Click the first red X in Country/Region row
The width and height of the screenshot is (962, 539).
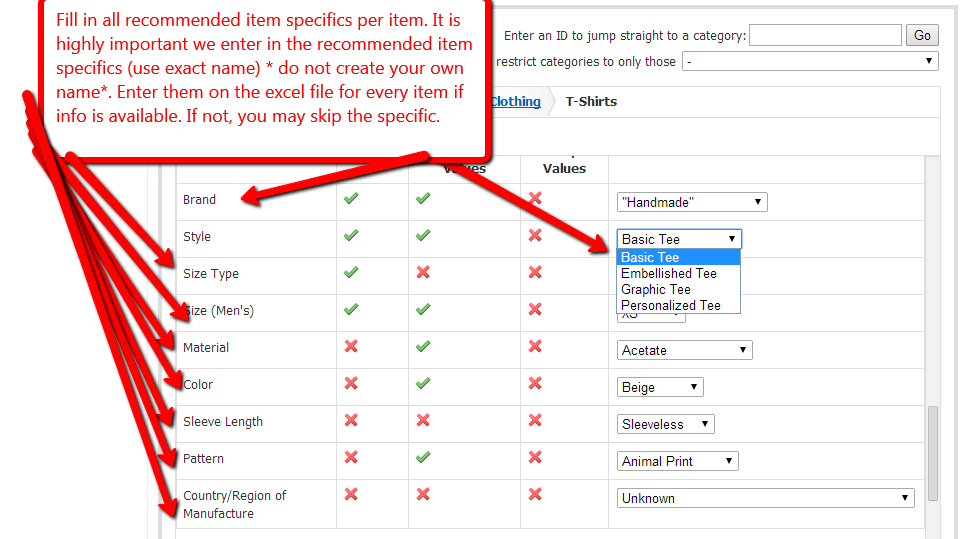coord(351,494)
